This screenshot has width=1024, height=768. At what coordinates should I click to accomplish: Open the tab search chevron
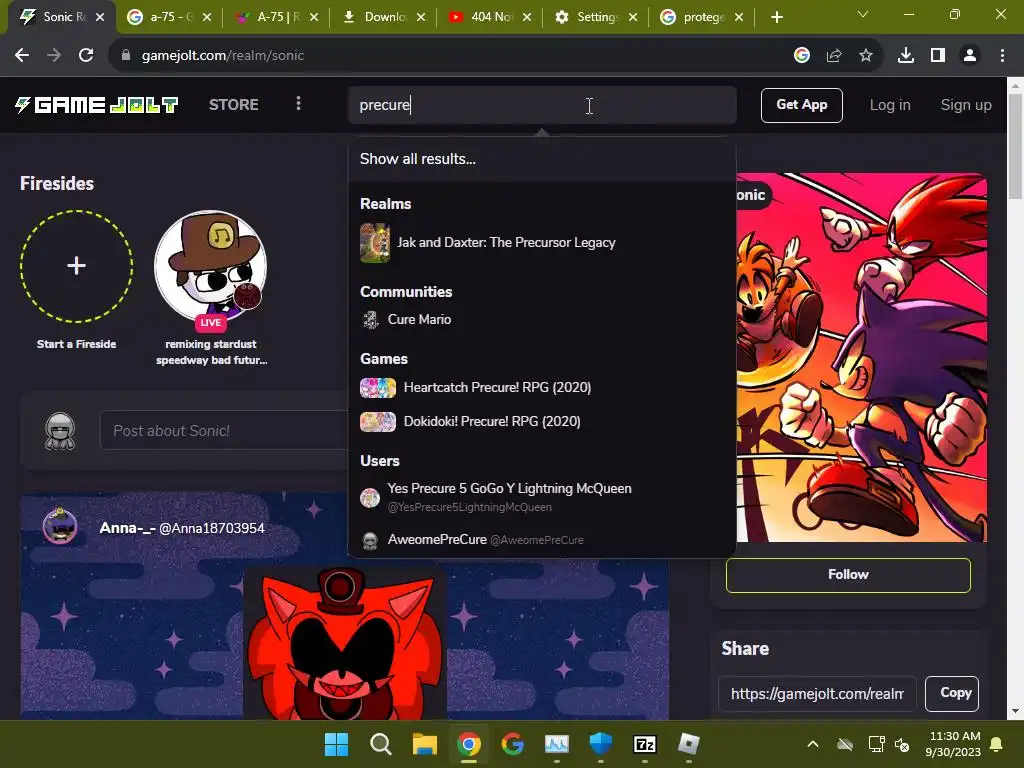[863, 14]
